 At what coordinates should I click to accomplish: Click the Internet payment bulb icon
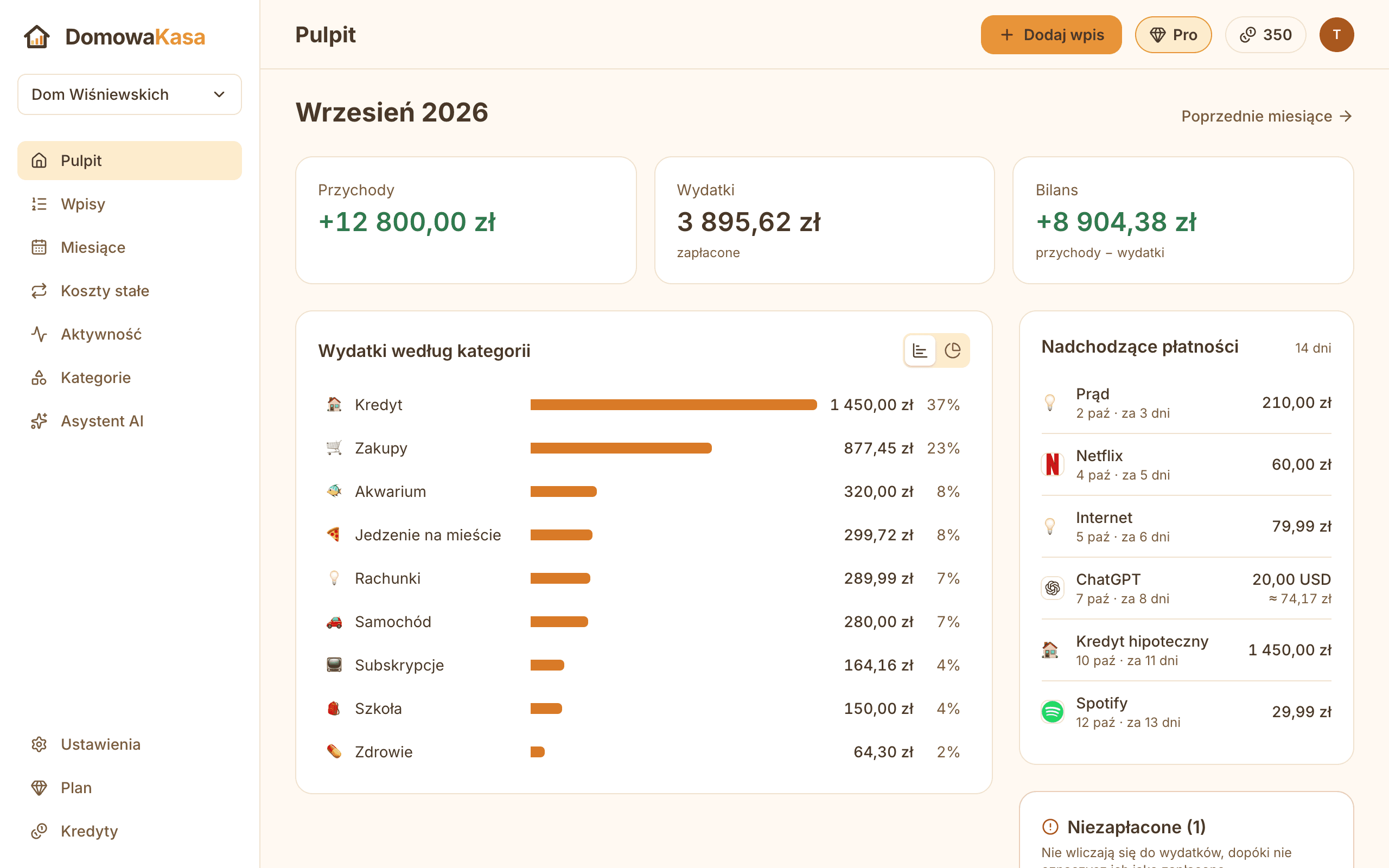click(1050, 526)
